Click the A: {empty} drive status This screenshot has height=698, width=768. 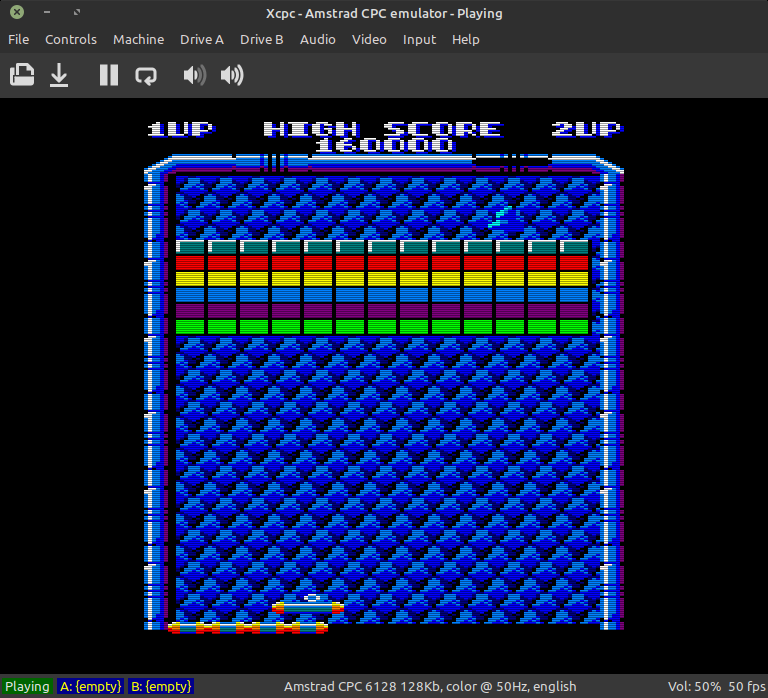[x=90, y=686]
